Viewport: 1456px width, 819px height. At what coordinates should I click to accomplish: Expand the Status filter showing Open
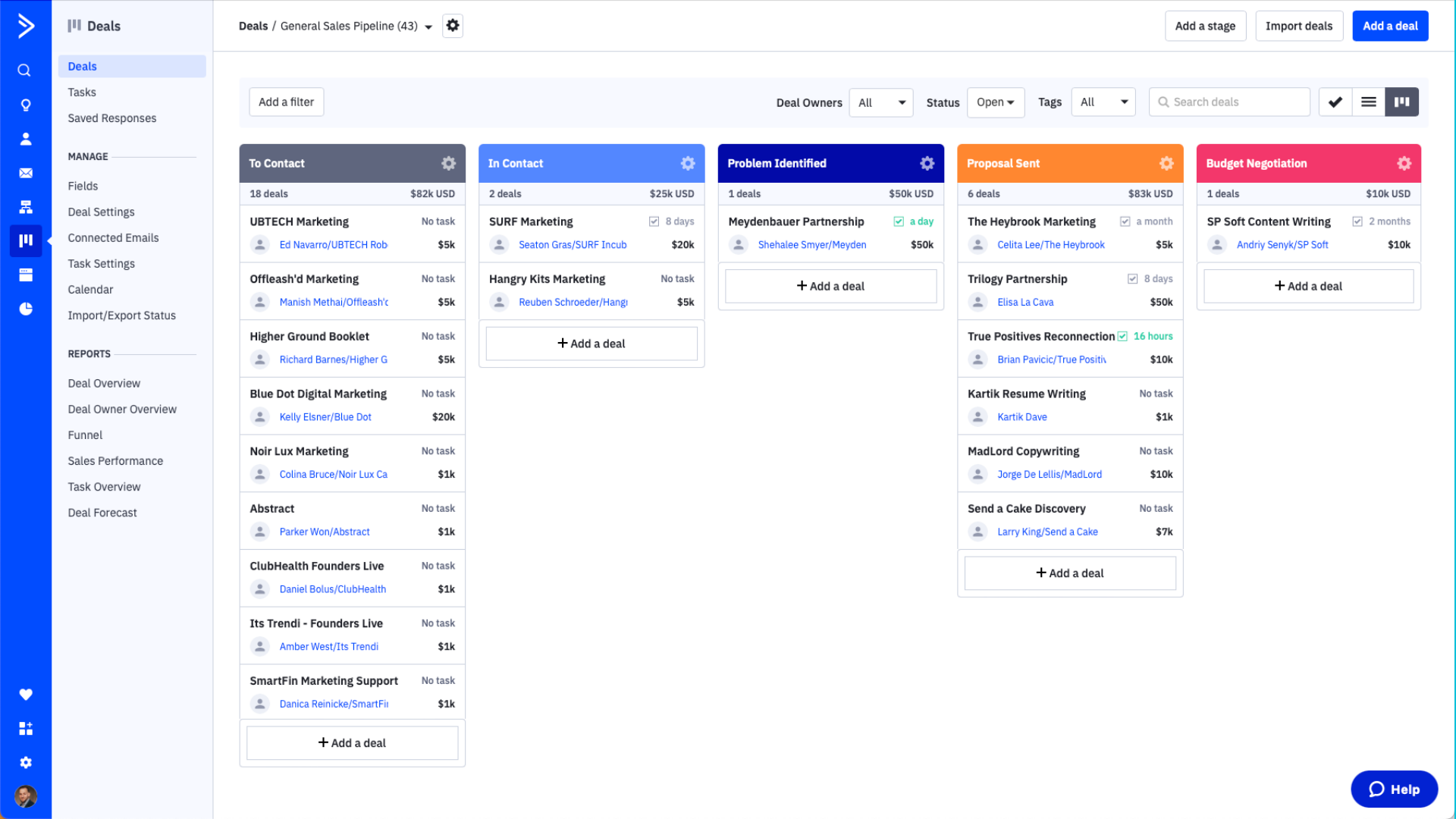point(995,102)
